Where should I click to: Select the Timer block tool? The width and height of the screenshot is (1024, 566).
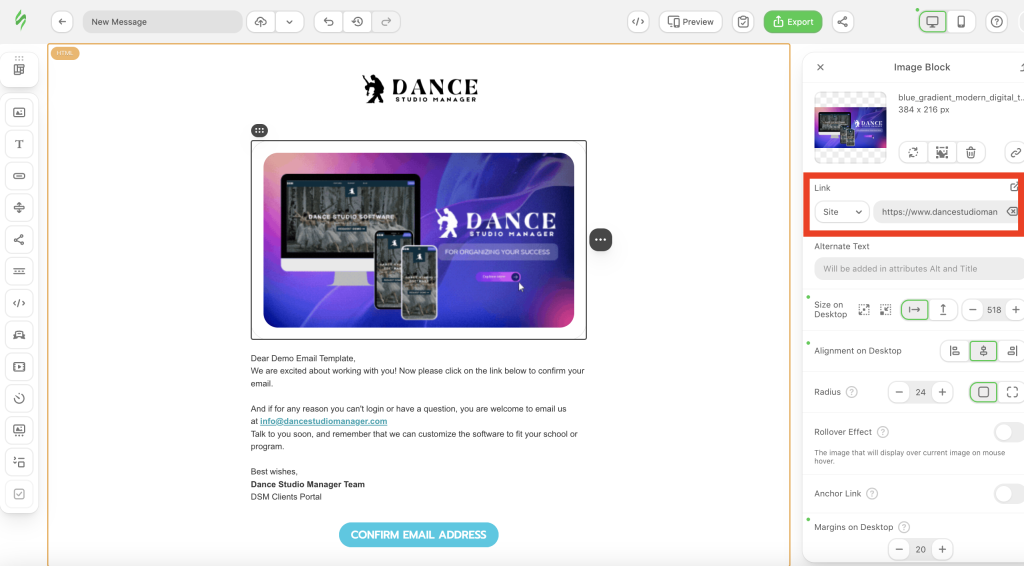[x=19, y=398]
